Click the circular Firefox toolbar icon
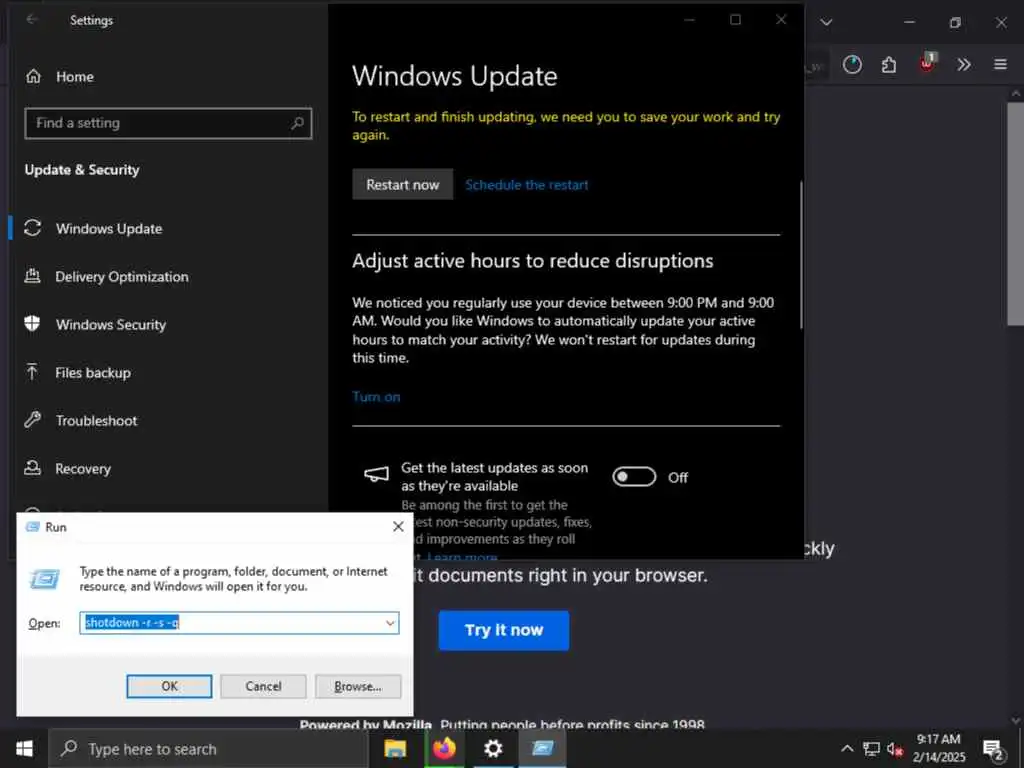The image size is (1024, 768). [x=852, y=65]
